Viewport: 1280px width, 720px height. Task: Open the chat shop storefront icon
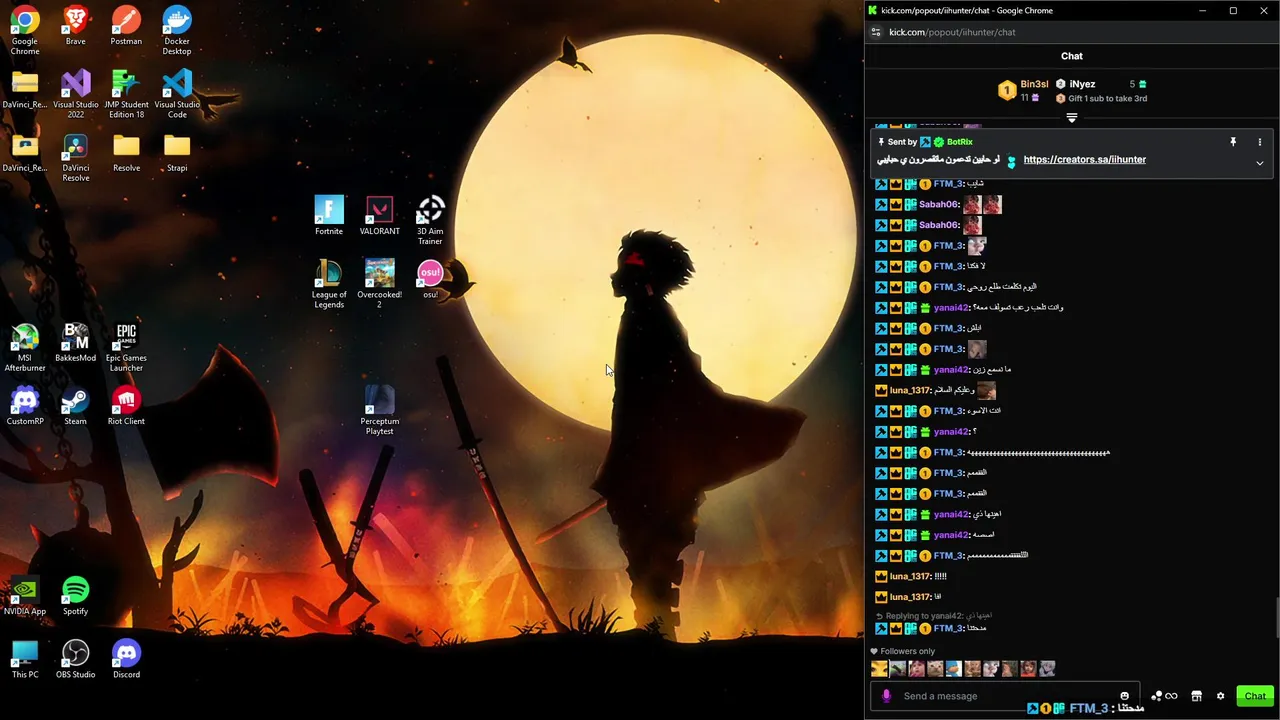(1196, 696)
